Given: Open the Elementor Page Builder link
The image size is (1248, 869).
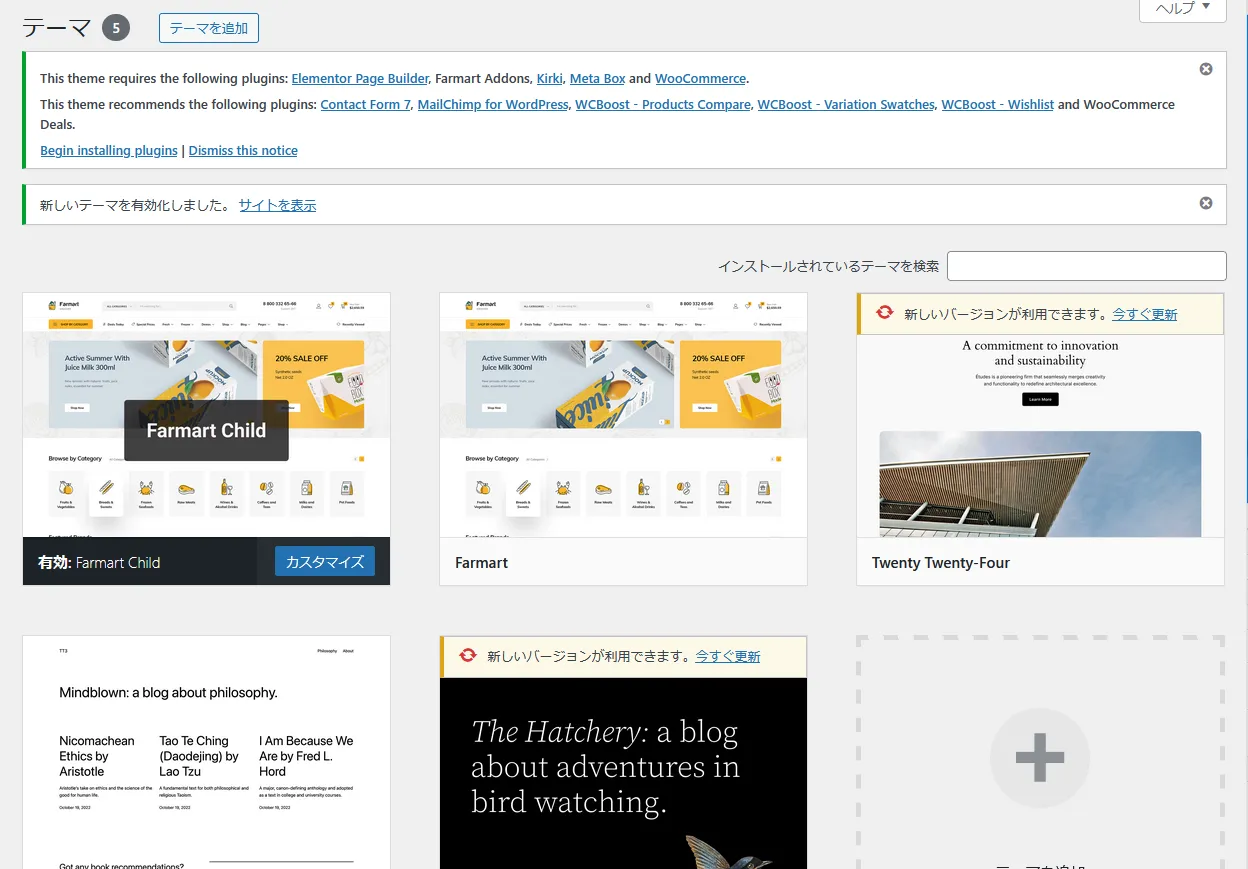Looking at the screenshot, I should pyautogui.click(x=360, y=78).
